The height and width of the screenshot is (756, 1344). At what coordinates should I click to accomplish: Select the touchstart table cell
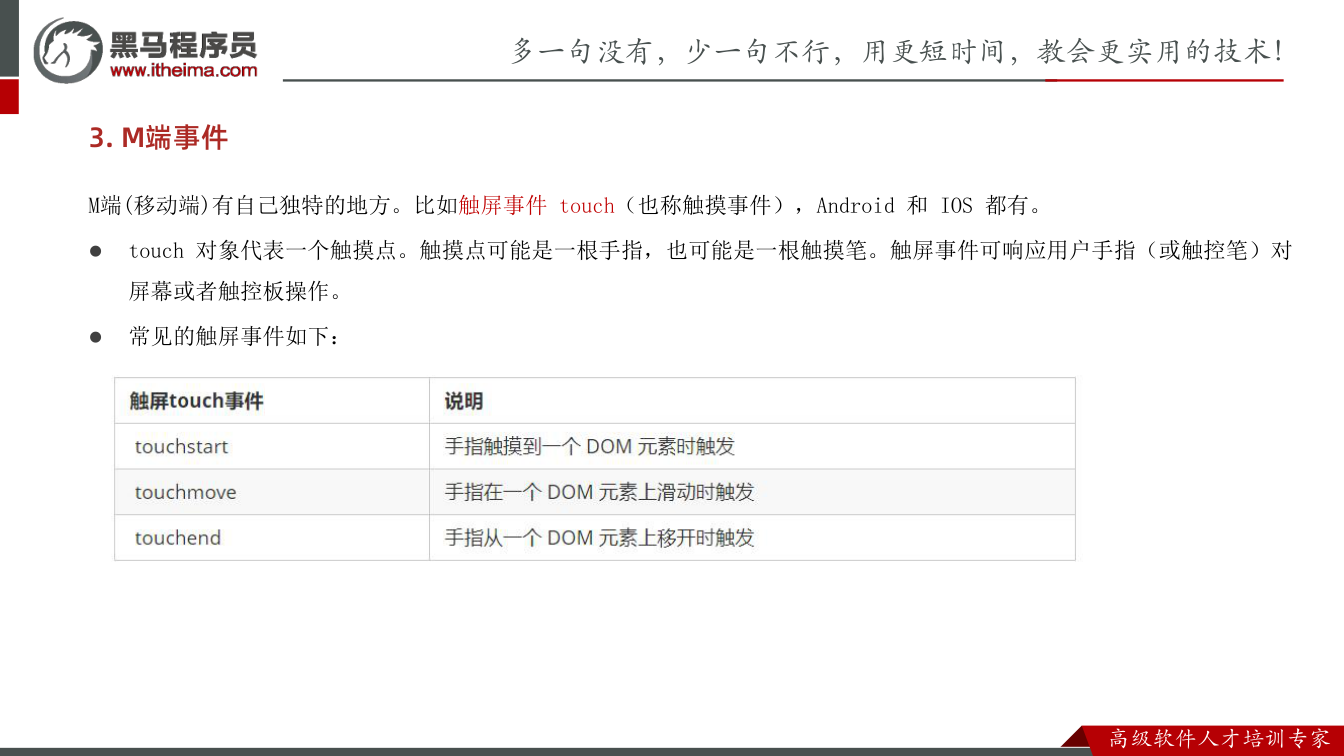pyautogui.click(x=272, y=446)
